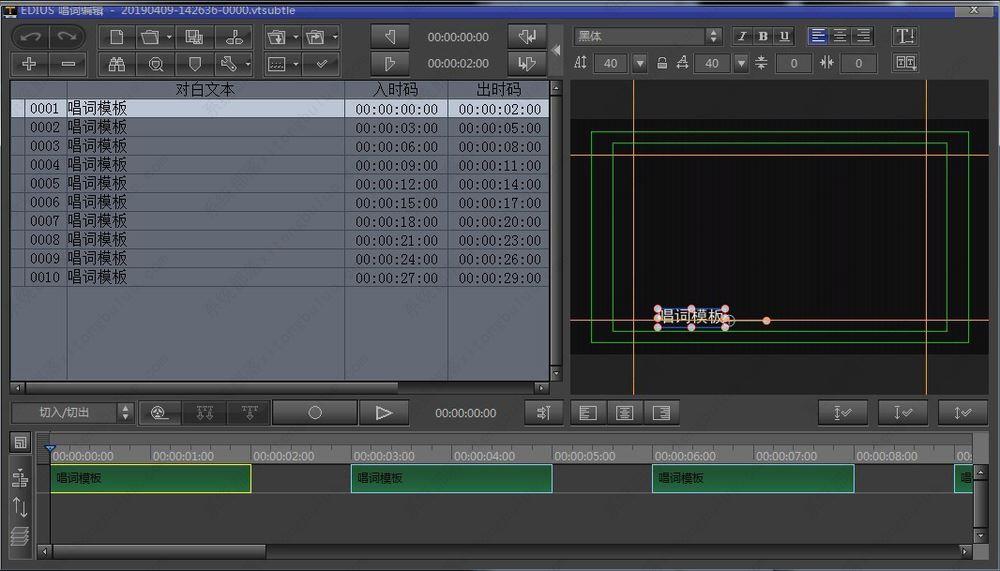Set in point with the in-marker icon
Image resolution: width=1000 pixels, height=571 pixels.
pos(390,37)
